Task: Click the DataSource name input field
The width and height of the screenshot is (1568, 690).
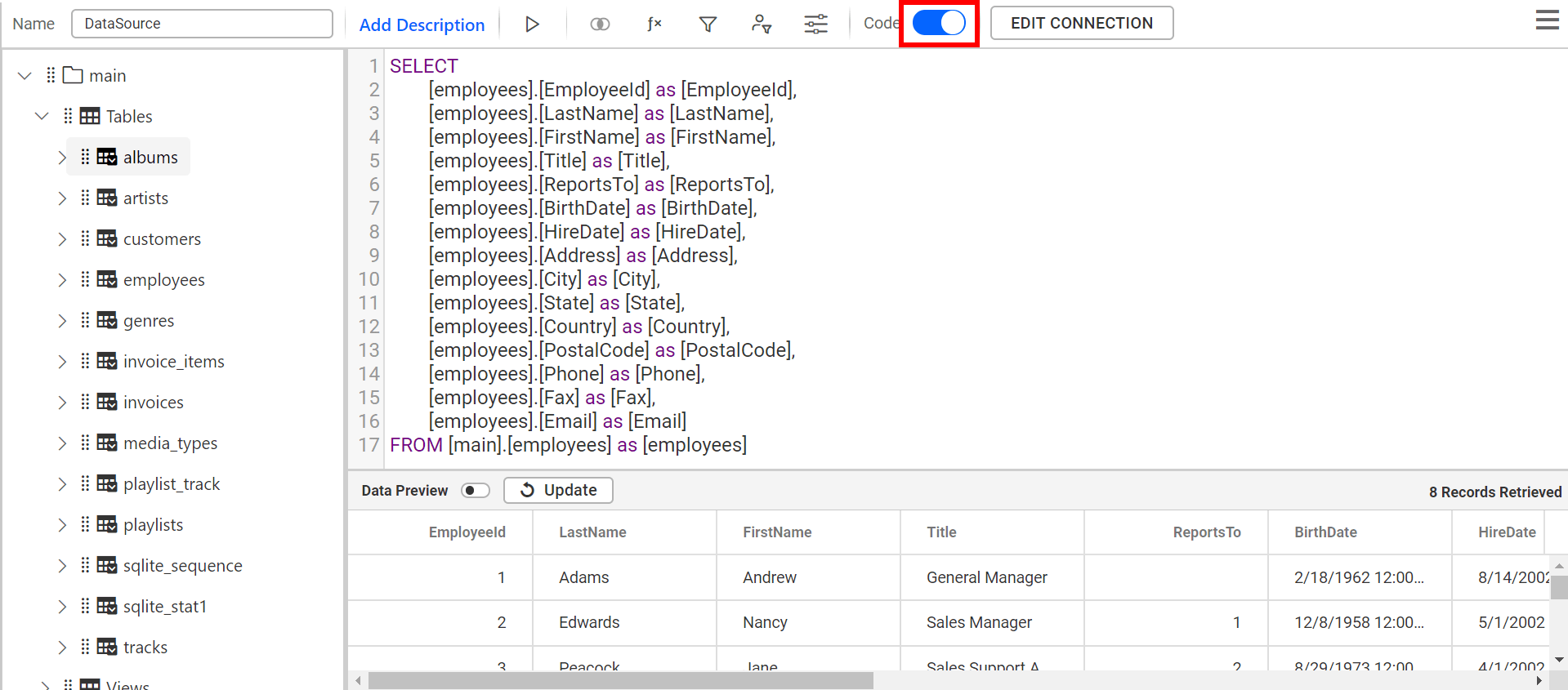Action: pos(202,24)
